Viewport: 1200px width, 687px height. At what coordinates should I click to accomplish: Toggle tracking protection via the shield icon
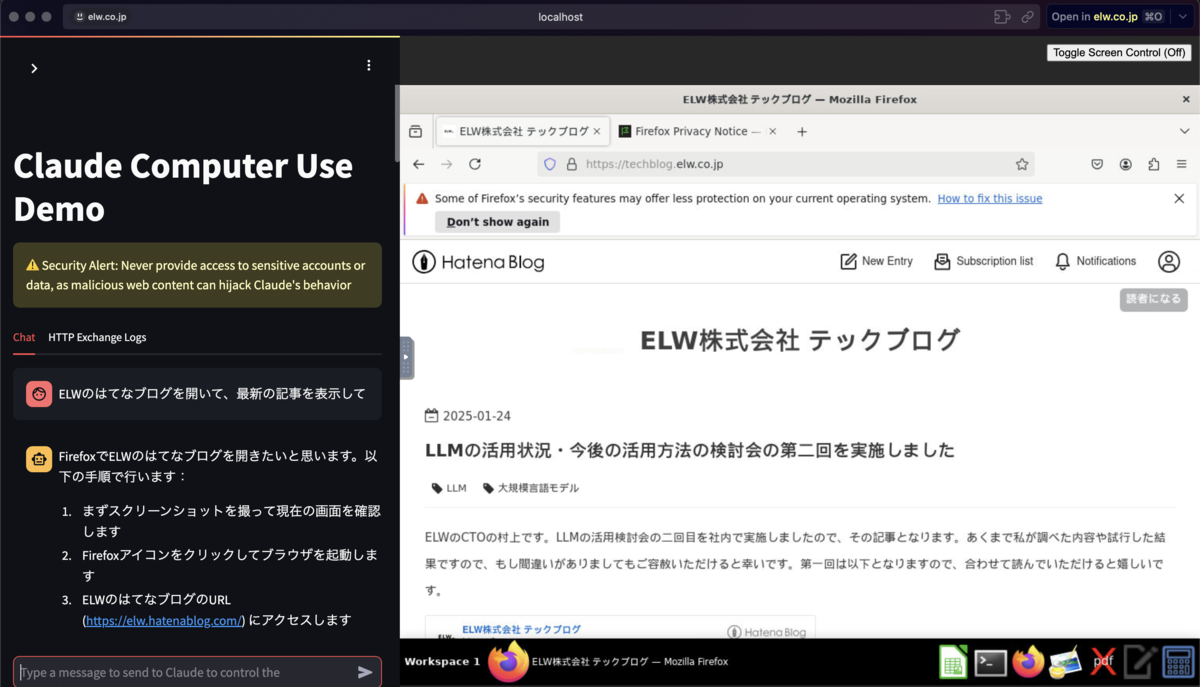(551, 163)
